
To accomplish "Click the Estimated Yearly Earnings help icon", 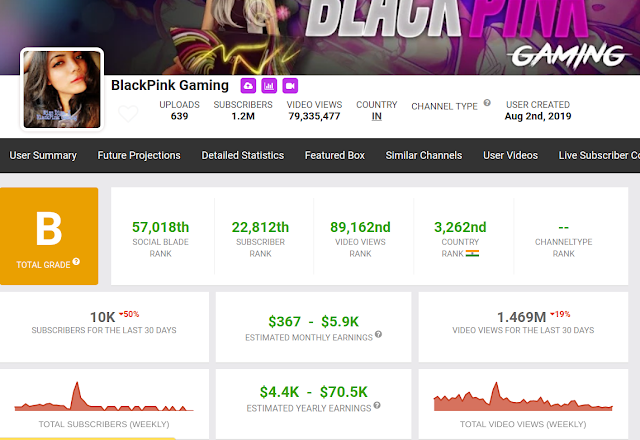I will 377,405.
